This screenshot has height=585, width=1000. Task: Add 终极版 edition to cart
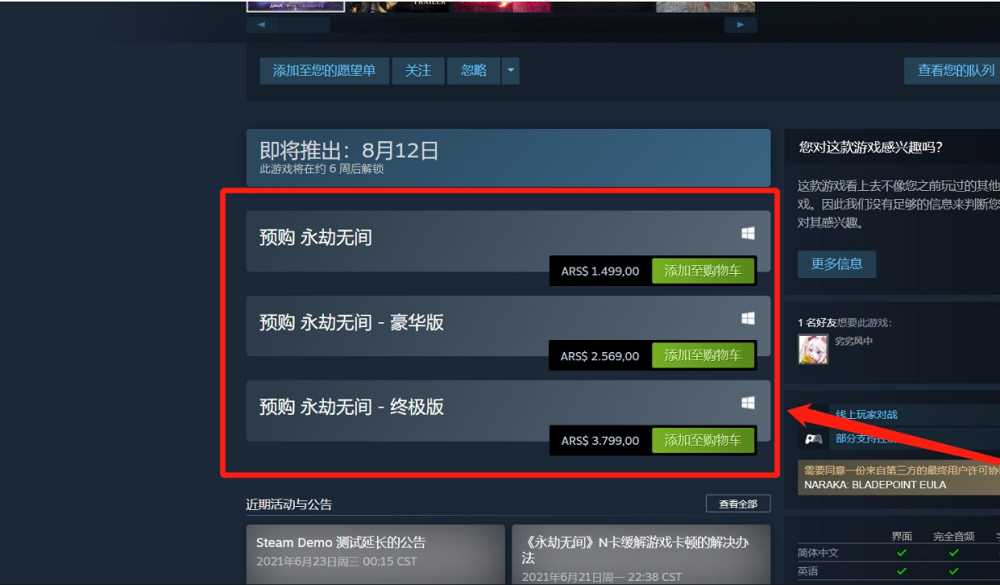[x=703, y=440]
